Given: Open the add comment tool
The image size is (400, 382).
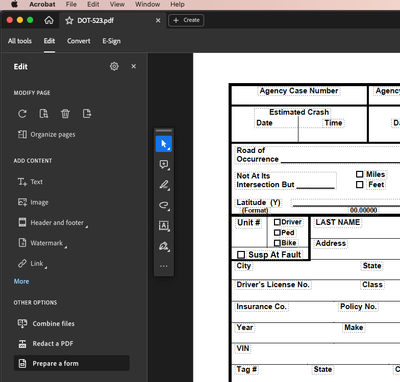Looking at the screenshot, I should pos(164,164).
